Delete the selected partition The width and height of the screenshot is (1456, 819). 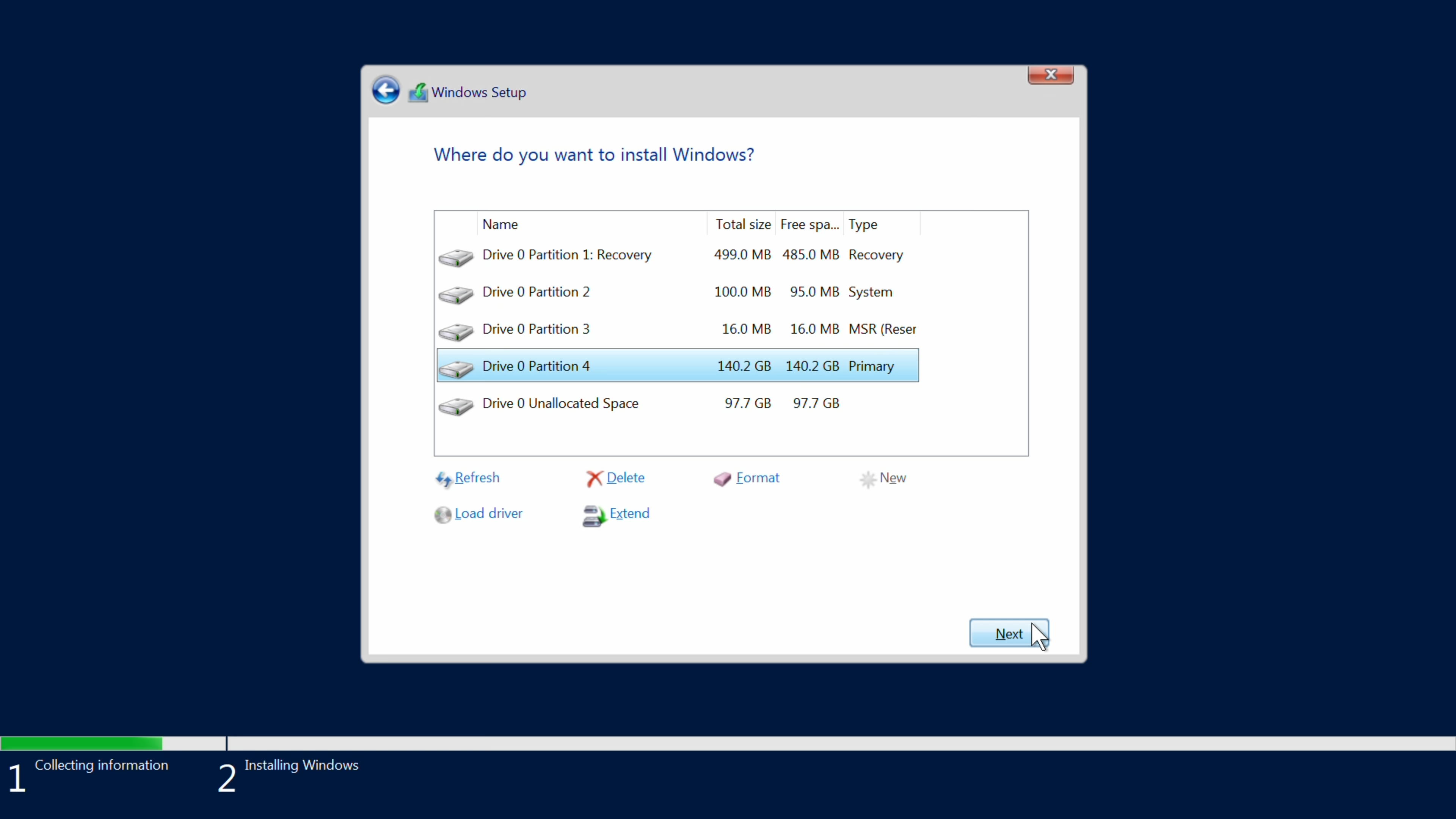pyautogui.click(x=625, y=478)
